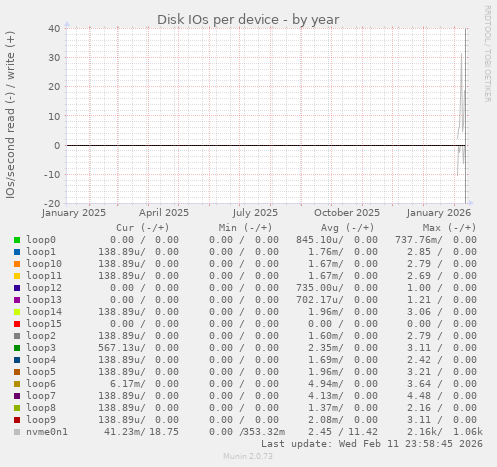Select the loop5 legend label

coord(41,372)
